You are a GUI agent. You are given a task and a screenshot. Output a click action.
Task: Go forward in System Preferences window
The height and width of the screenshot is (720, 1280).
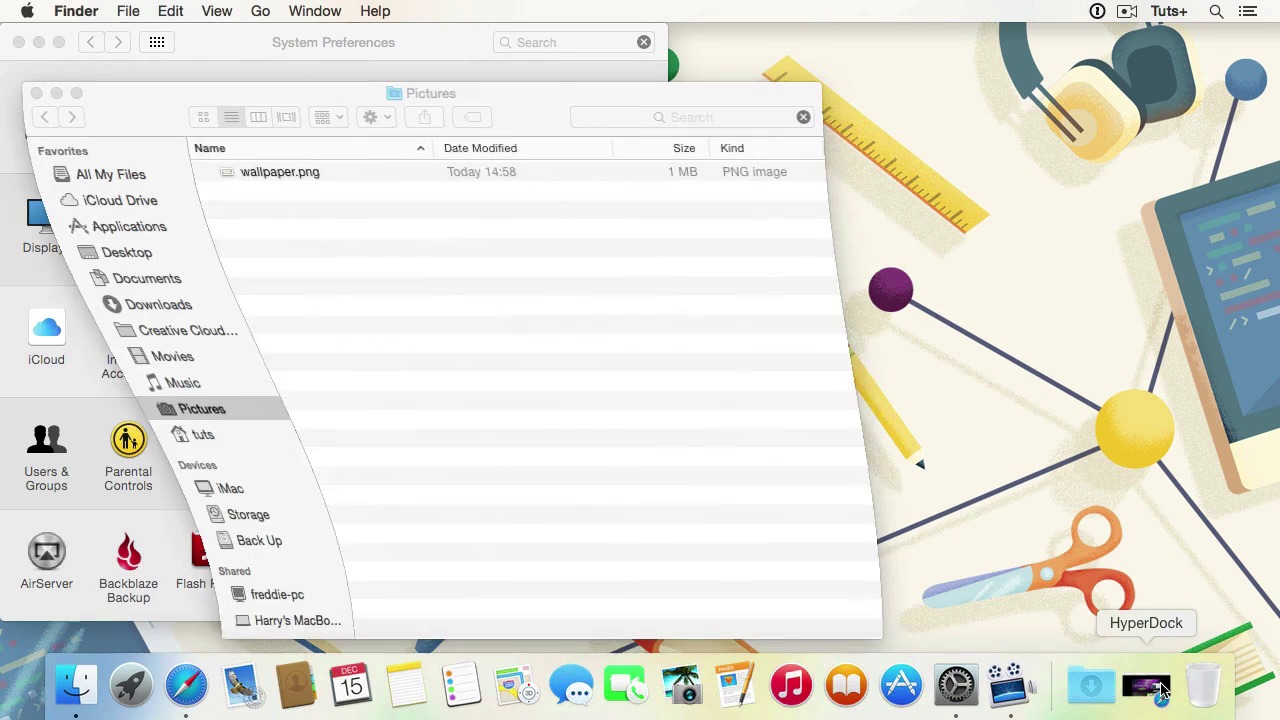(118, 42)
